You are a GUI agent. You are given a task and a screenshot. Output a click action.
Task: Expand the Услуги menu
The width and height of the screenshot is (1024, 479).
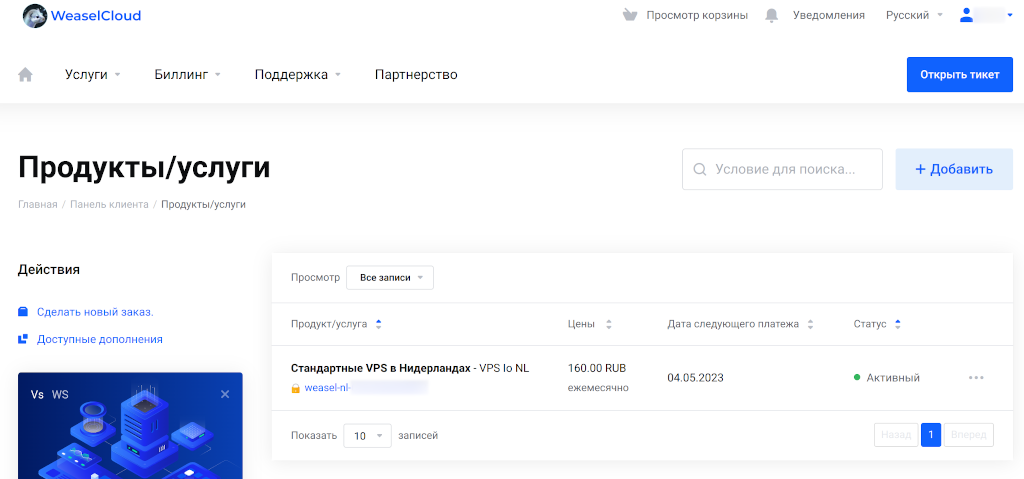(93, 74)
